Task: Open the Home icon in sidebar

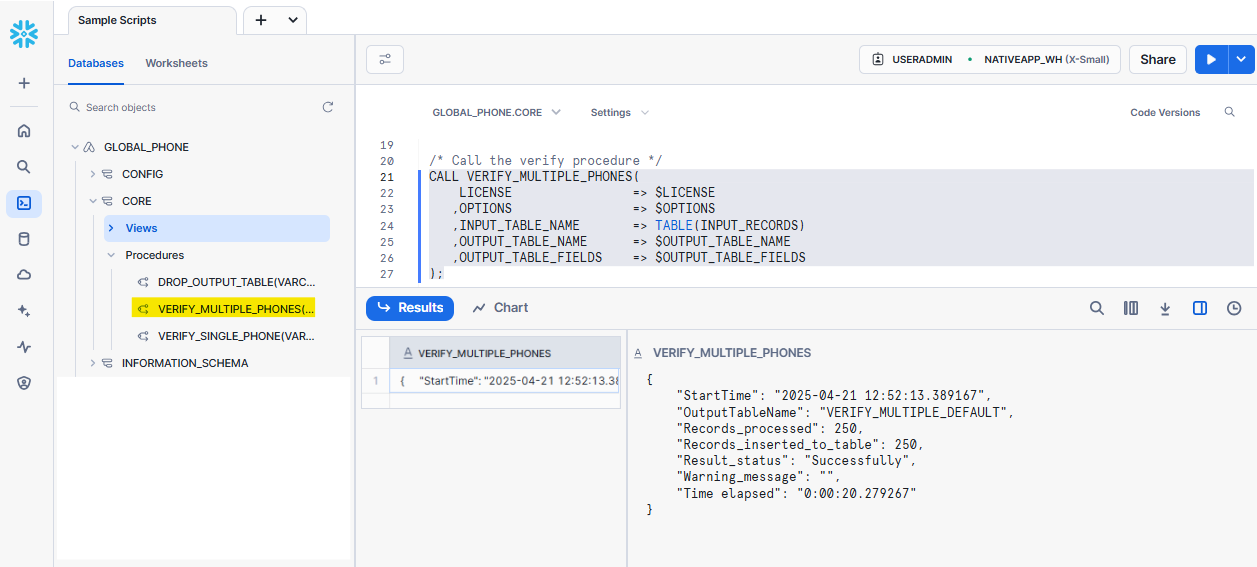Action: point(24,131)
